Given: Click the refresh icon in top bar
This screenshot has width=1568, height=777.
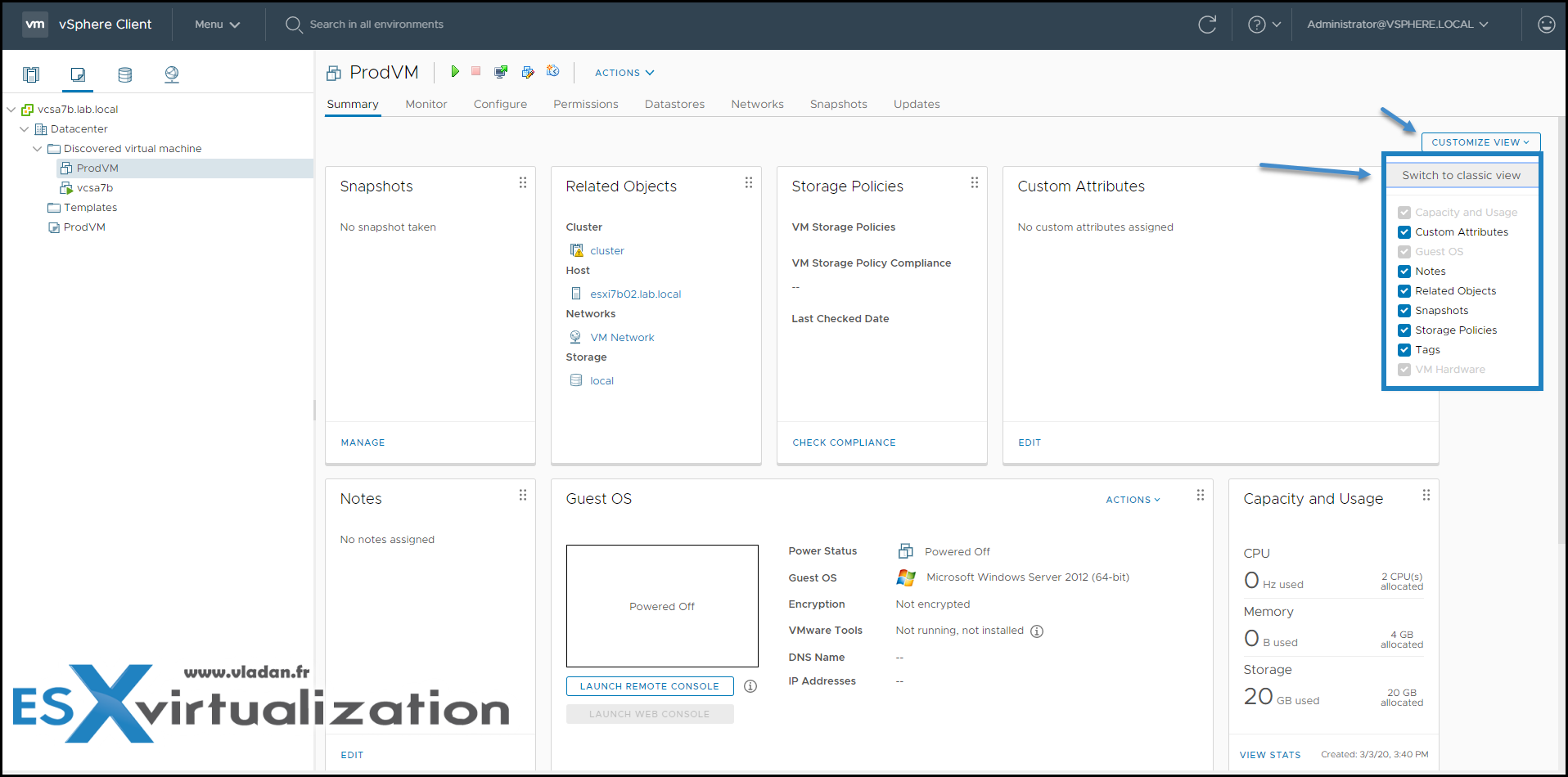Looking at the screenshot, I should [1207, 25].
